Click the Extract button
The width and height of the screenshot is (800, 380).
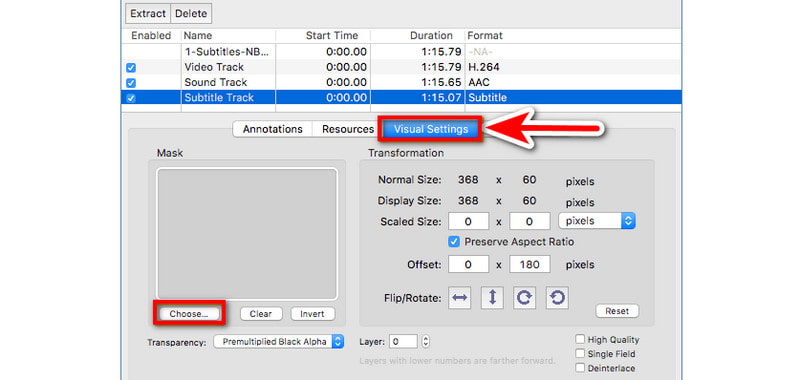tap(148, 14)
